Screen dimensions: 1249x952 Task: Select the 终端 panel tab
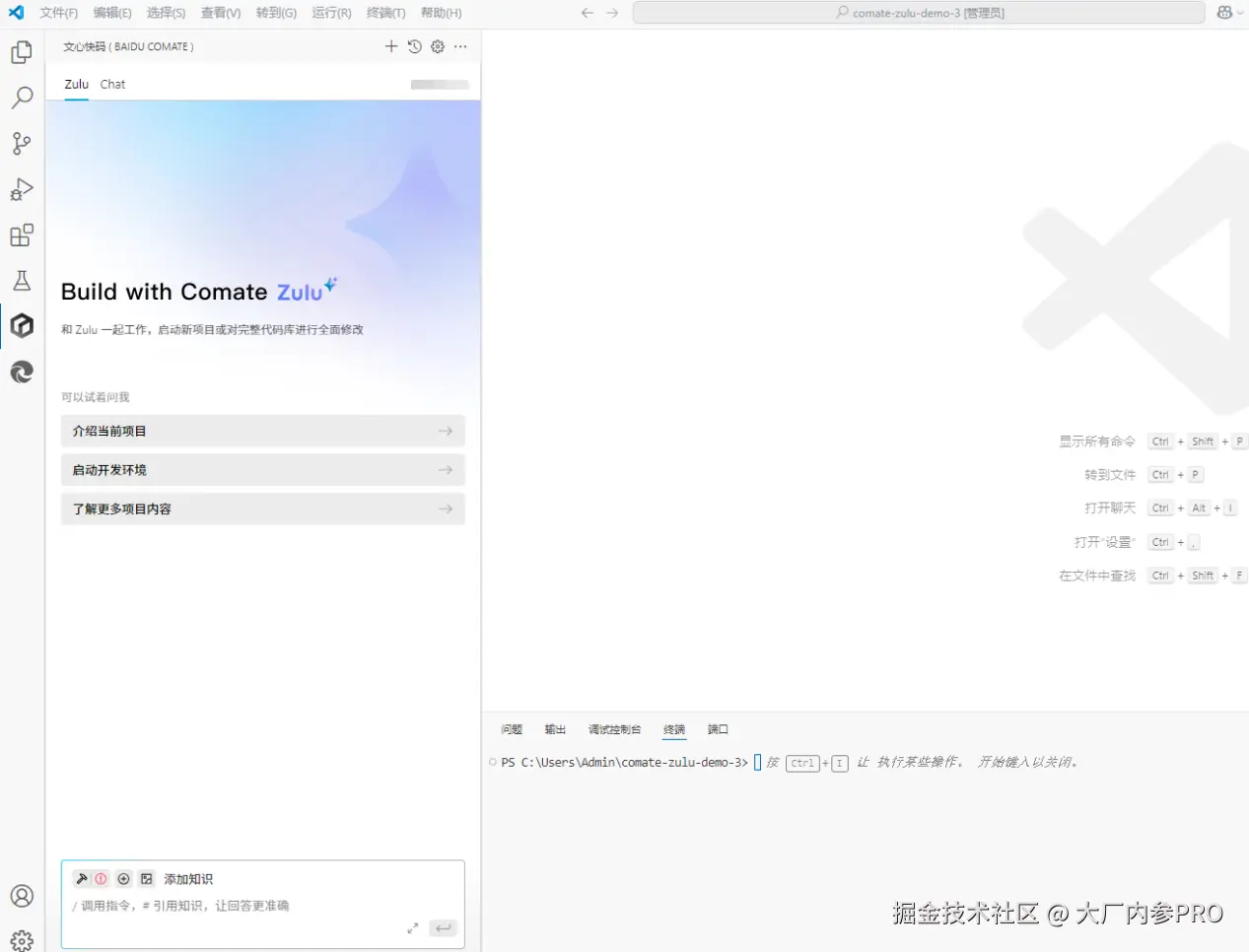pos(674,729)
